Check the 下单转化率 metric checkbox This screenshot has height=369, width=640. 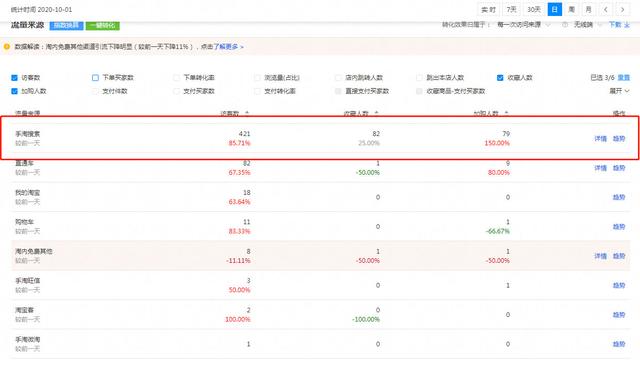(x=176, y=78)
